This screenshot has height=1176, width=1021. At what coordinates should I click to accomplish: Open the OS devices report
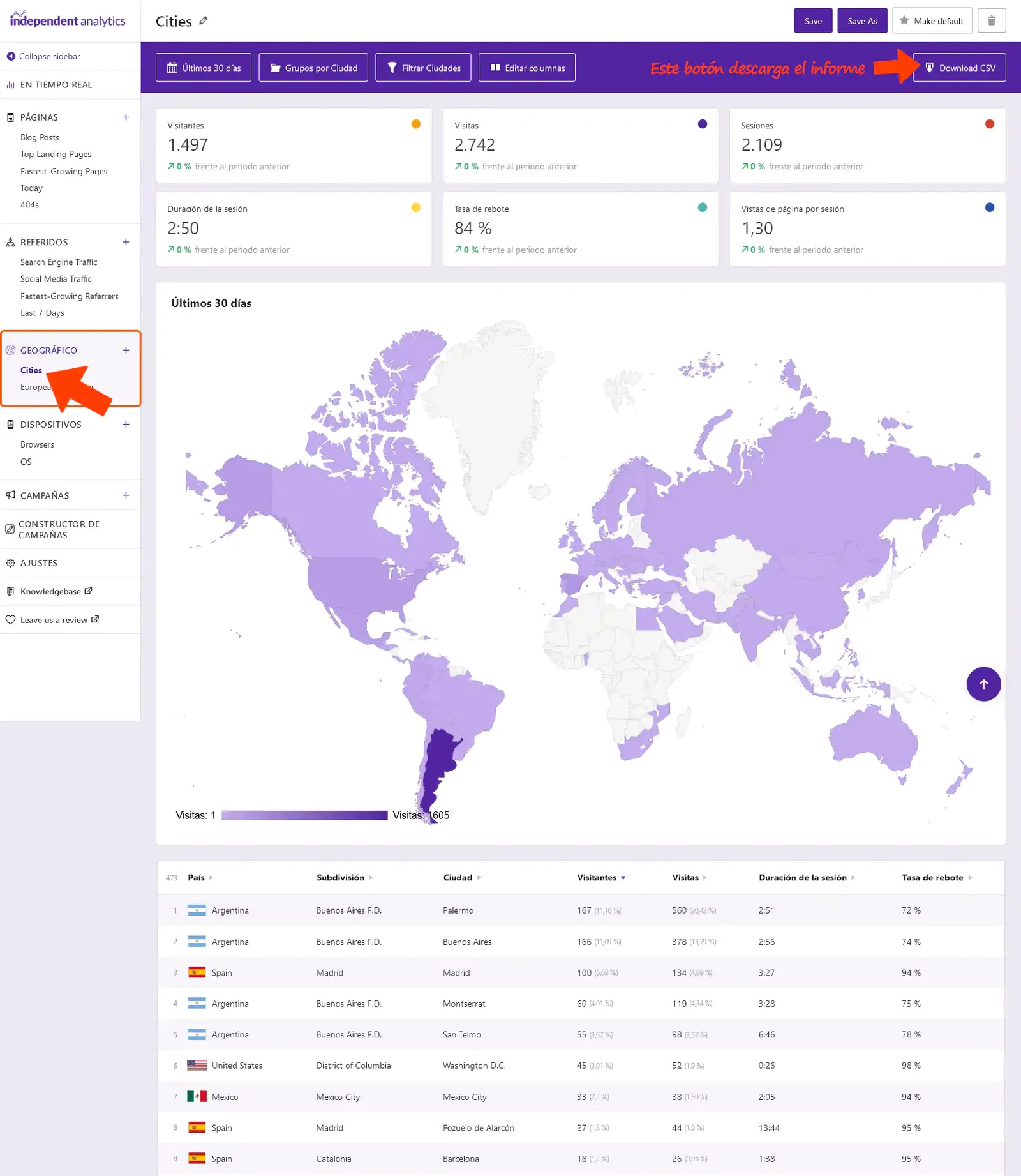[x=26, y=462]
